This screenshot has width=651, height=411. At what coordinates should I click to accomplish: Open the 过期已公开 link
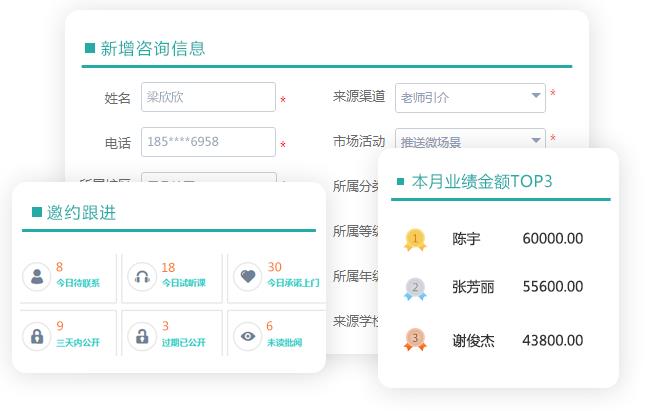tap(184, 342)
